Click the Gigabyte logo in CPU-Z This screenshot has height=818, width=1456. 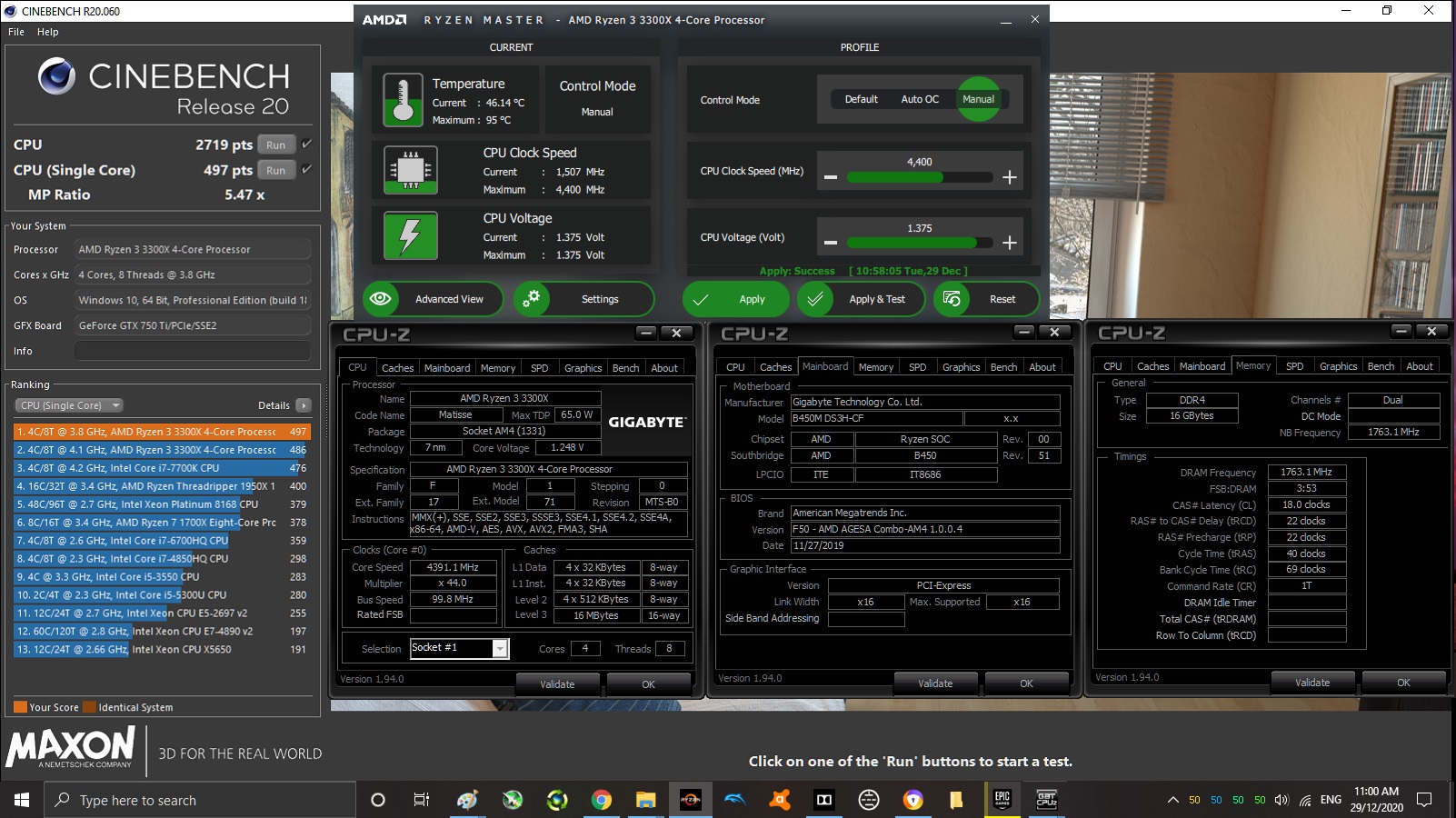[x=646, y=422]
